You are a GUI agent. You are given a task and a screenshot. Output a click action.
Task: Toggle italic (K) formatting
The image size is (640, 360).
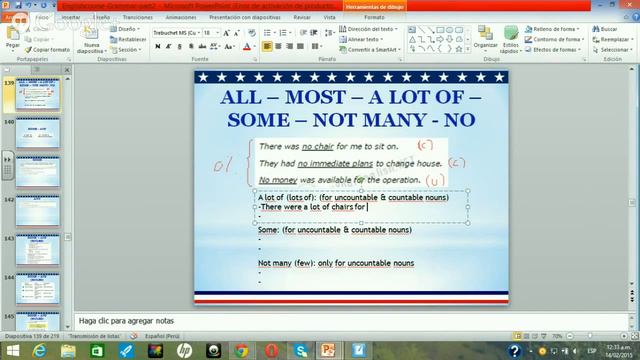click(x=169, y=47)
